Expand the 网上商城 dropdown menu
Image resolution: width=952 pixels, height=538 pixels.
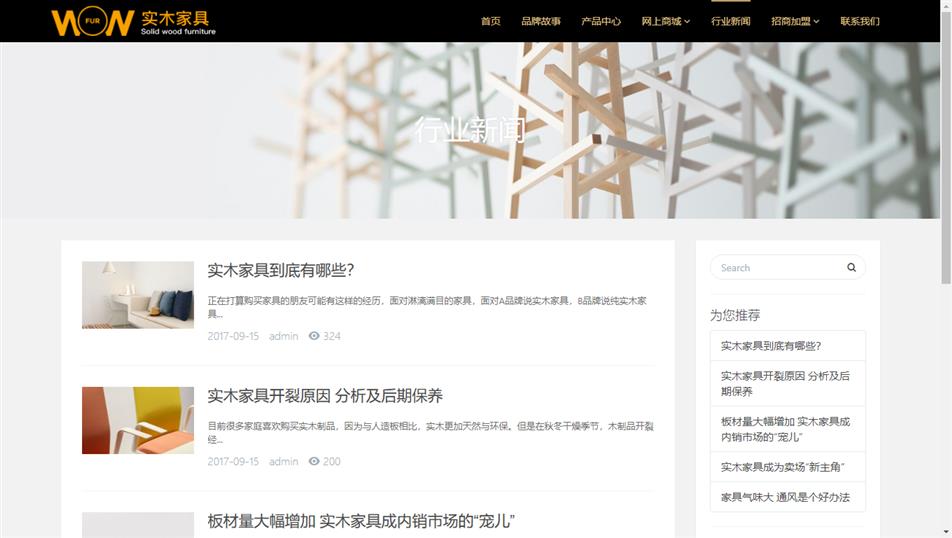click(665, 21)
